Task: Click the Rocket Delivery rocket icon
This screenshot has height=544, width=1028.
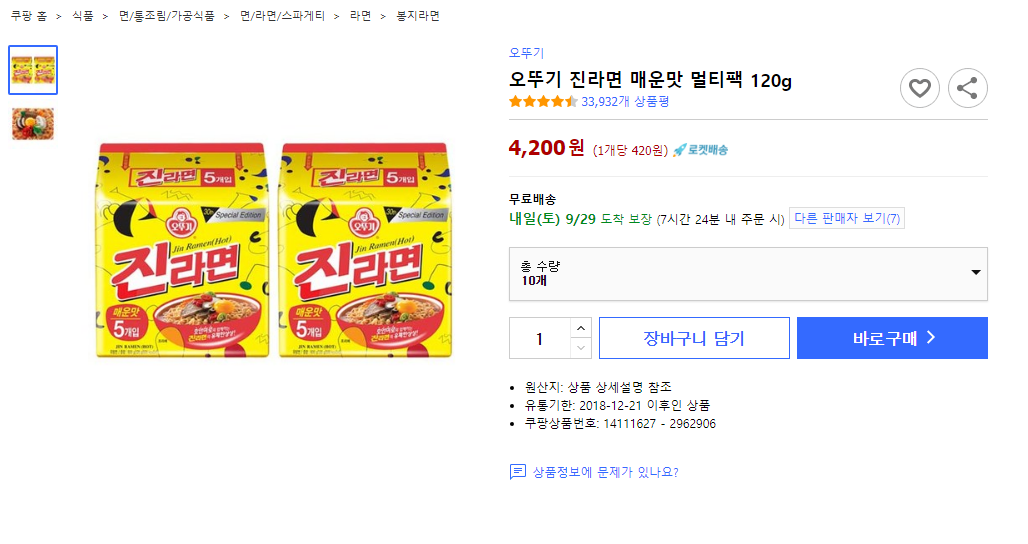Action: 679,150
